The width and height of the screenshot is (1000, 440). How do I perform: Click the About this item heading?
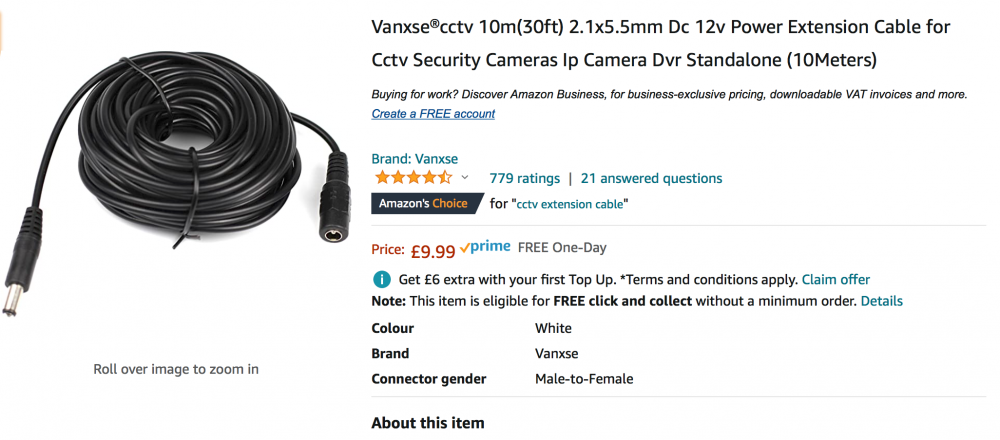pyautogui.click(x=428, y=423)
